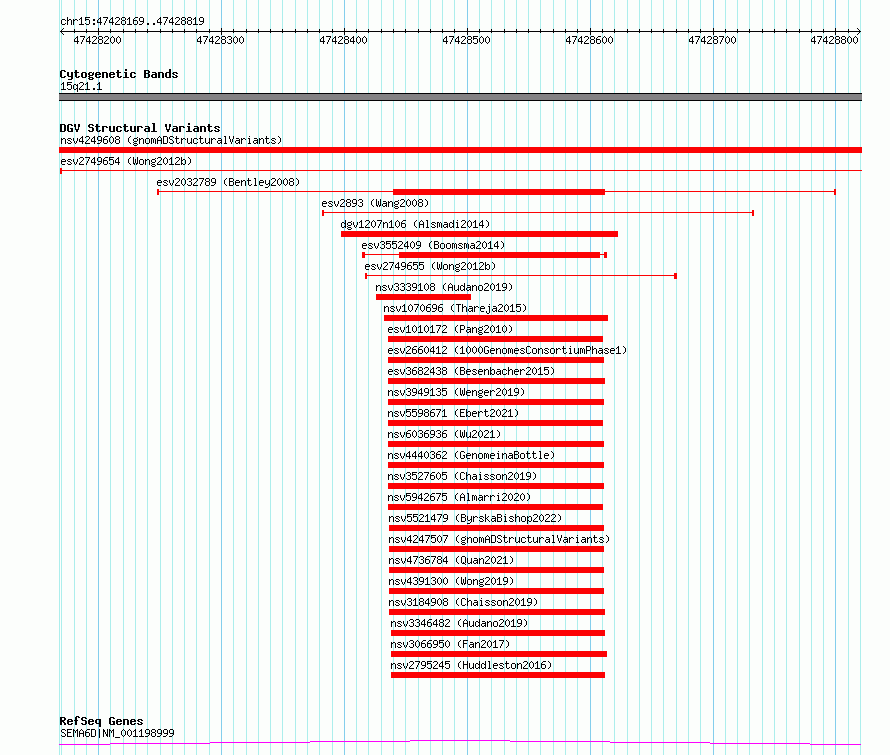Open esv2749655 (Wong2012b) variant entry
The height and width of the screenshot is (755, 890).
(x=430, y=266)
